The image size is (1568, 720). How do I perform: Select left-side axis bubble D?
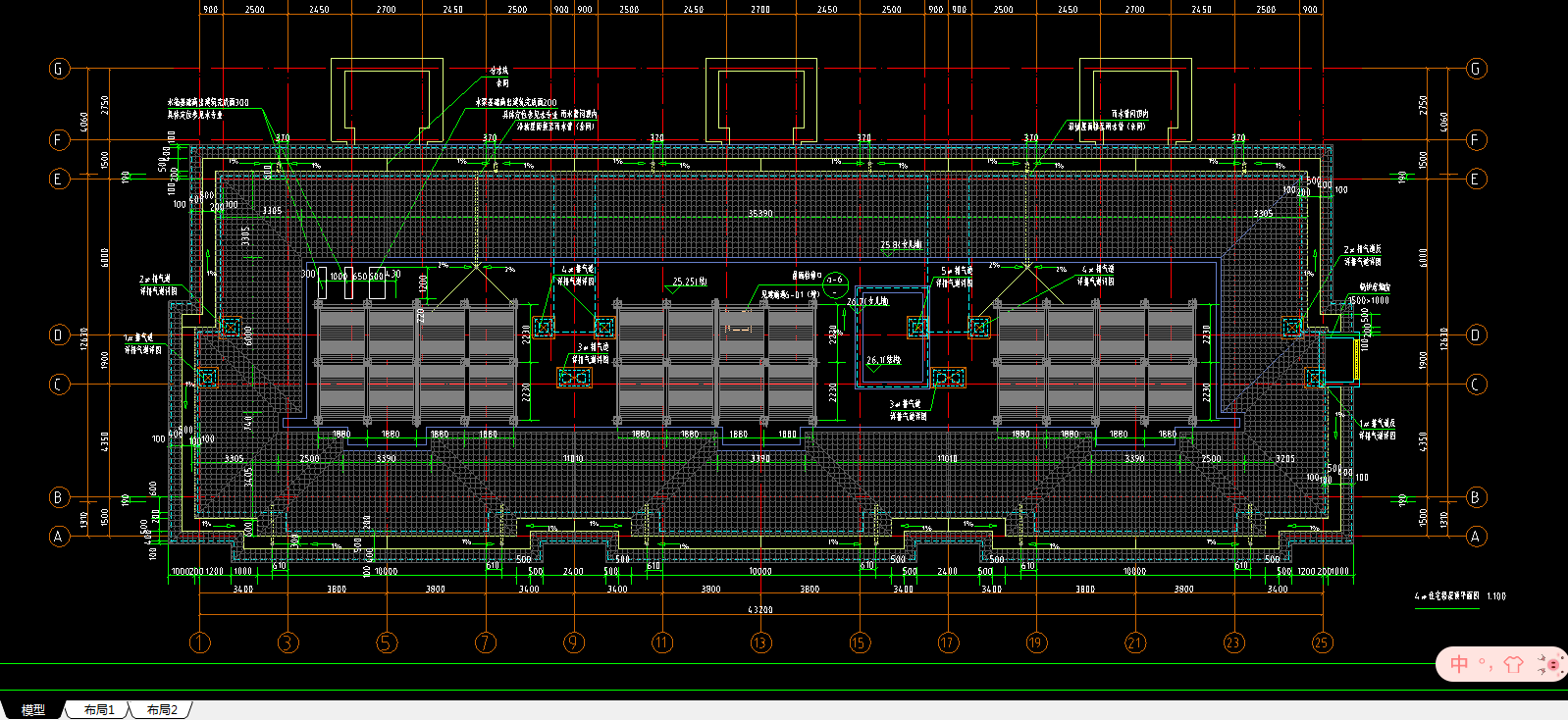(x=59, y=335)
